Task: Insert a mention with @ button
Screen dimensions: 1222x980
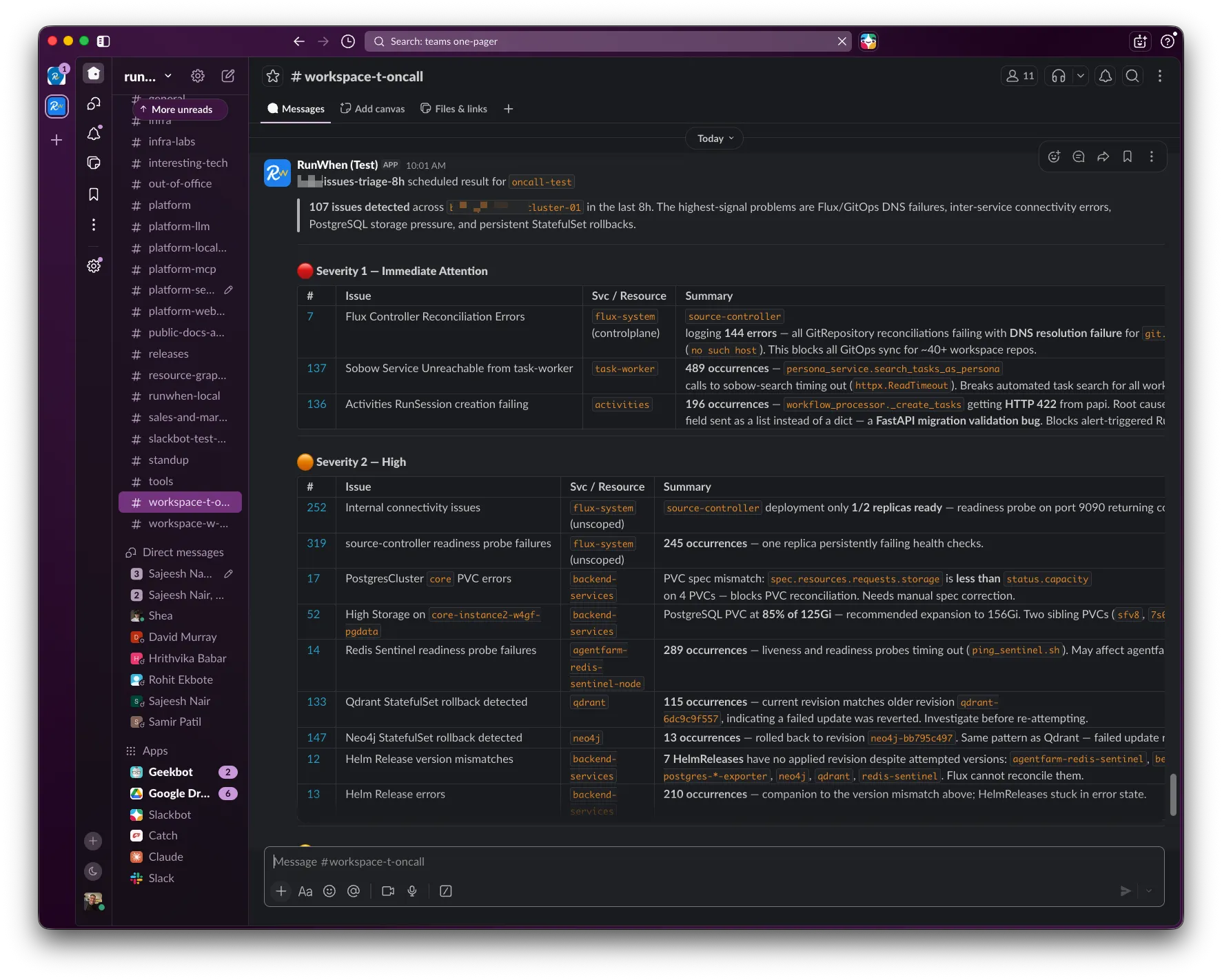Action: [x=354, y=891]
